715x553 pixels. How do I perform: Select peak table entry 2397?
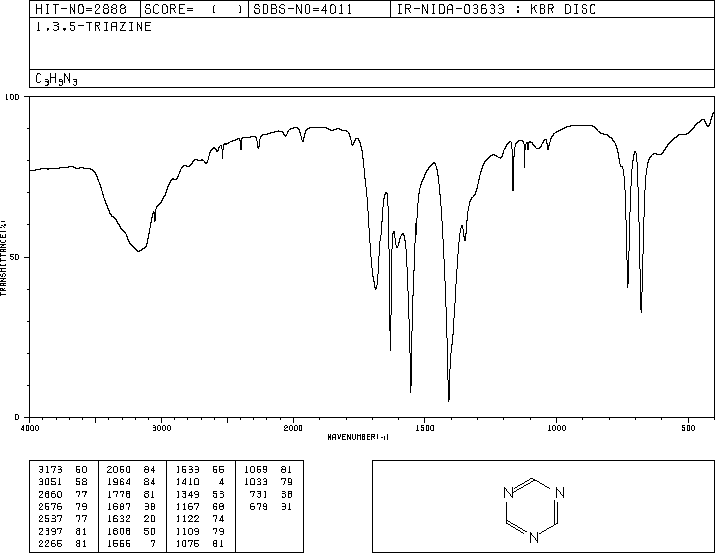pyautogui.click(x=63, y=532)
